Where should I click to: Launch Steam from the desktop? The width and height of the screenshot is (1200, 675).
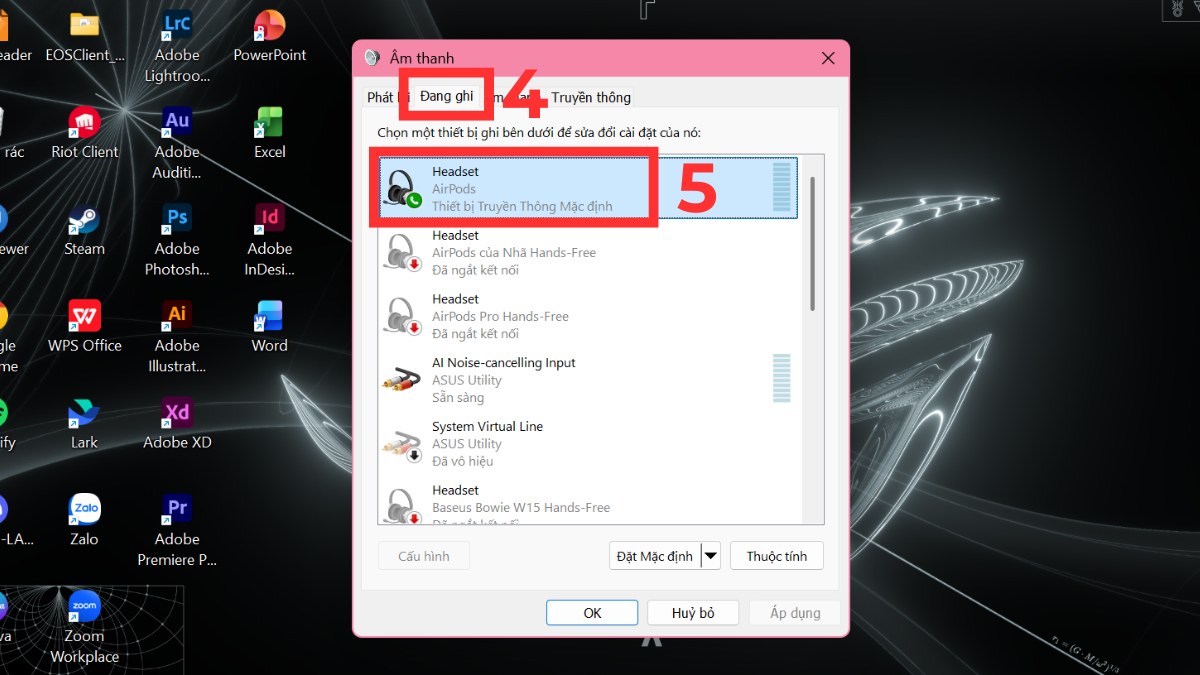(x=85, y=231)
